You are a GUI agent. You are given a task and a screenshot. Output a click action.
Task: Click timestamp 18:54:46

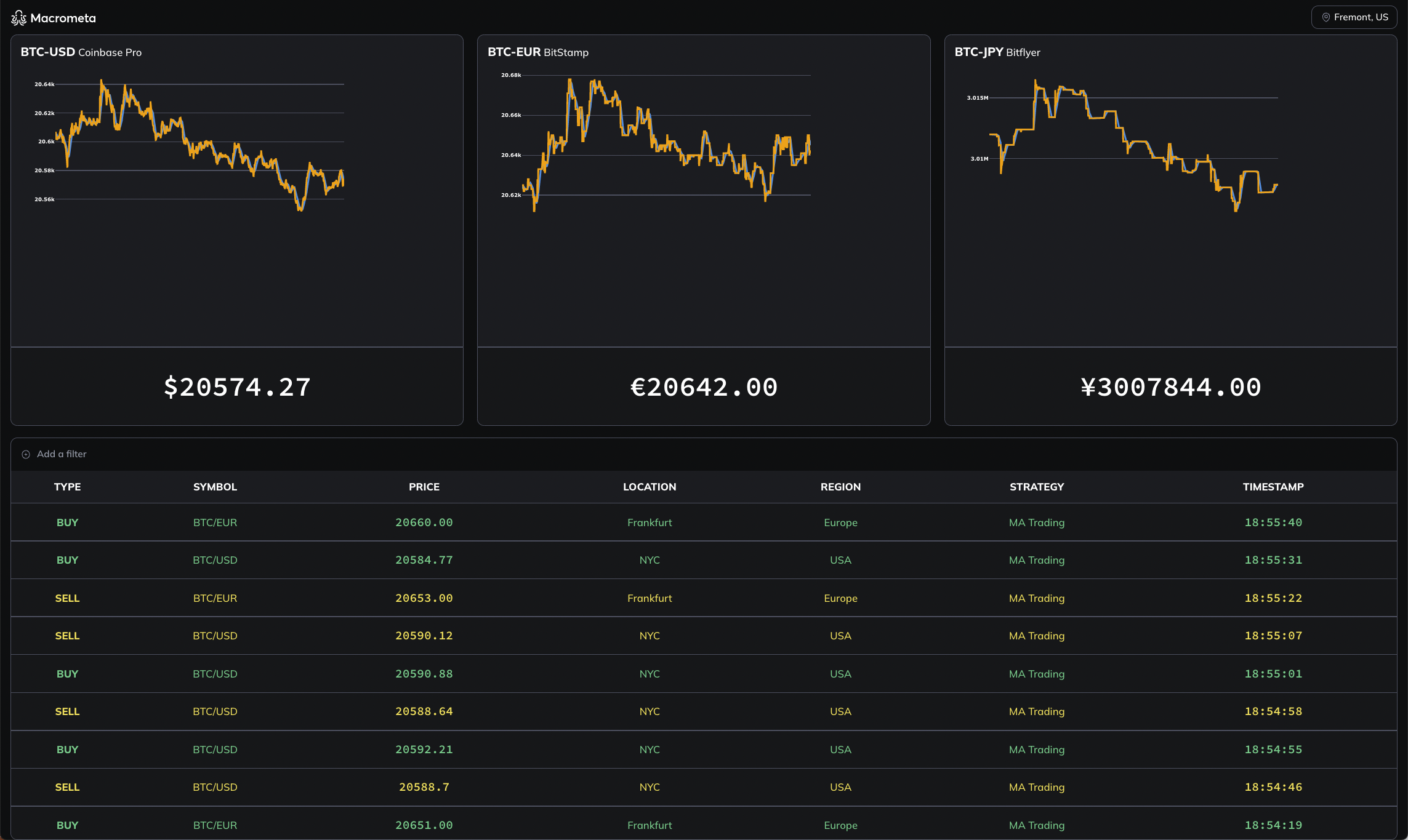[1273, 787]
